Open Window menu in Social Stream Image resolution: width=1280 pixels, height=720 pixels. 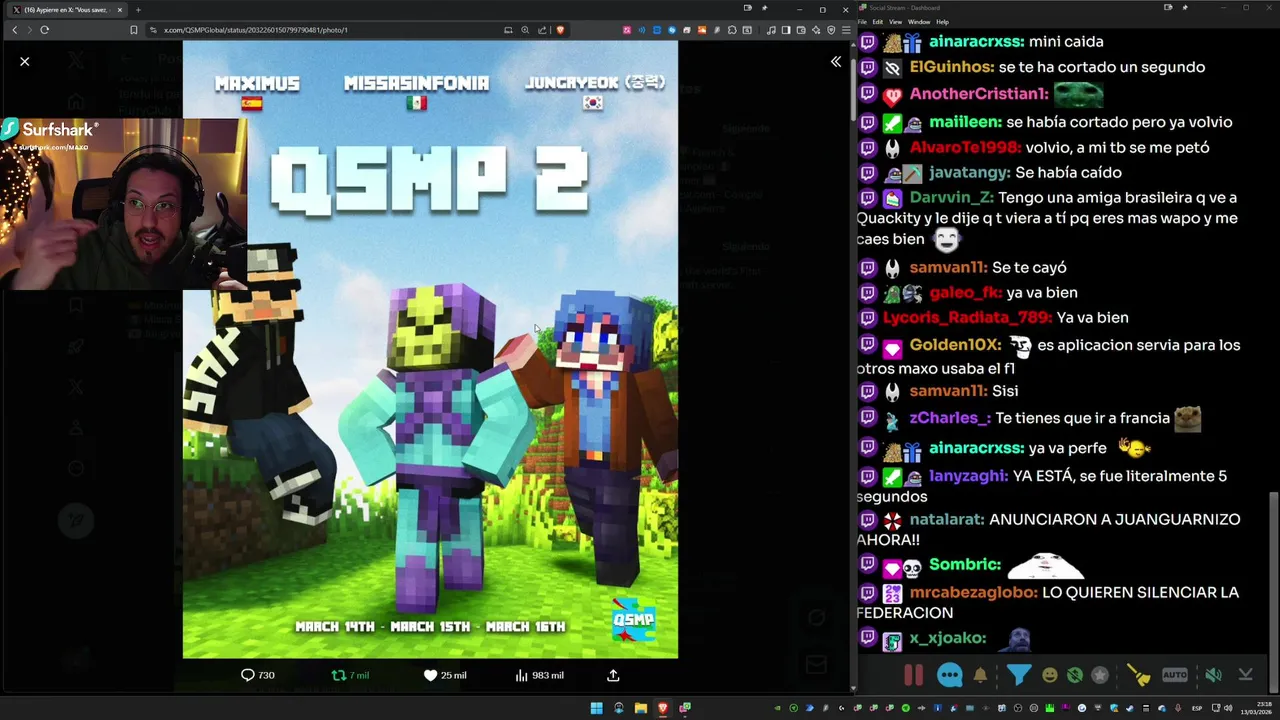918,21
